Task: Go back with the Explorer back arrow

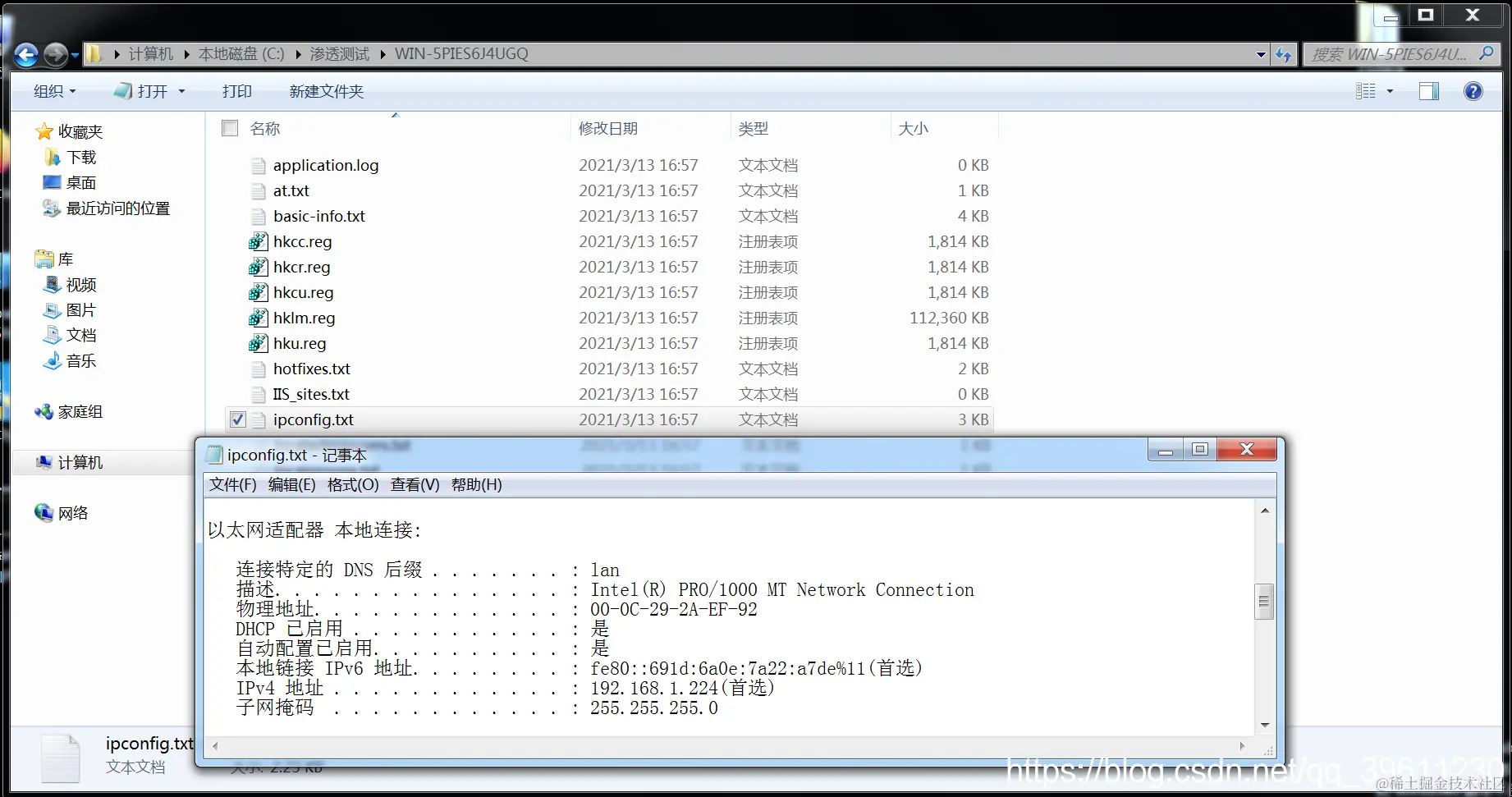Action: click(x=26, y=55)
